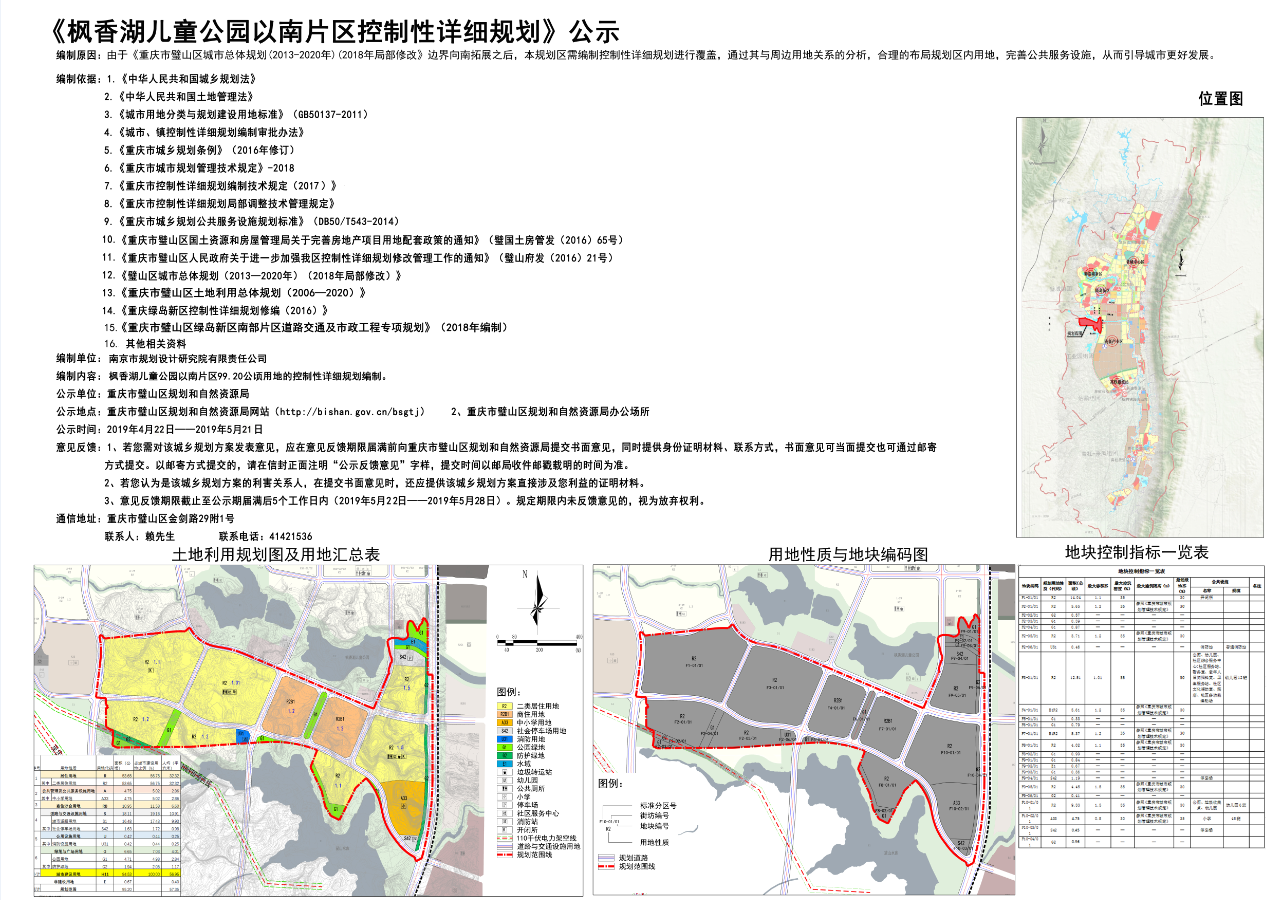Select the 小学 legend icon
Image resolution: width=1272 pixels, height=900 pixels.
[505, 797]
